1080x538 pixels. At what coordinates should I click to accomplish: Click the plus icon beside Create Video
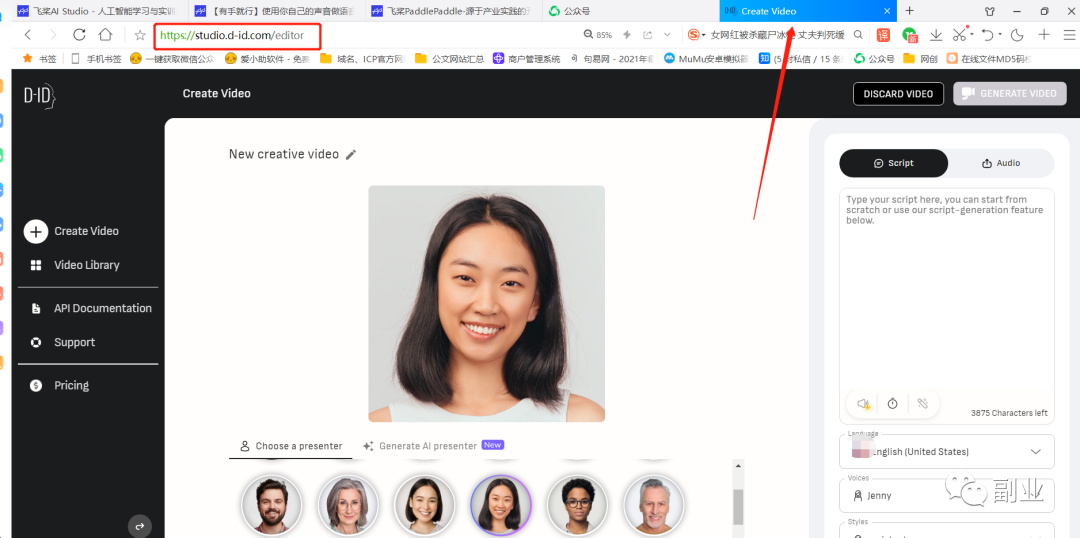(36, 231)
